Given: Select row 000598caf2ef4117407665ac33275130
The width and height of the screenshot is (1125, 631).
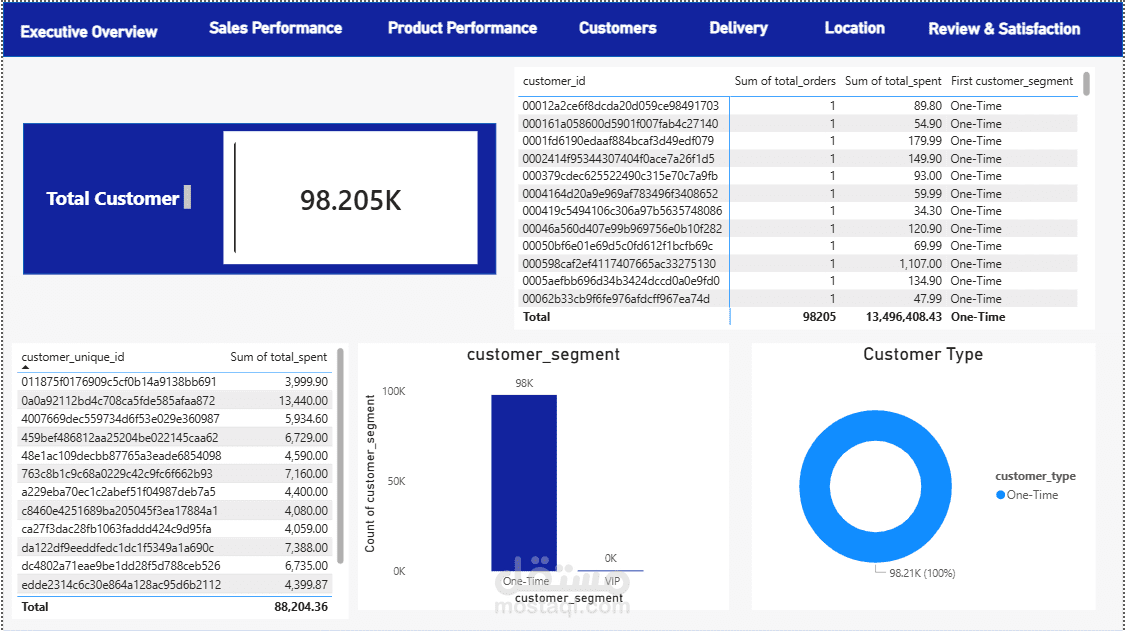Looking at the screenshot, I should pos(798,263).
